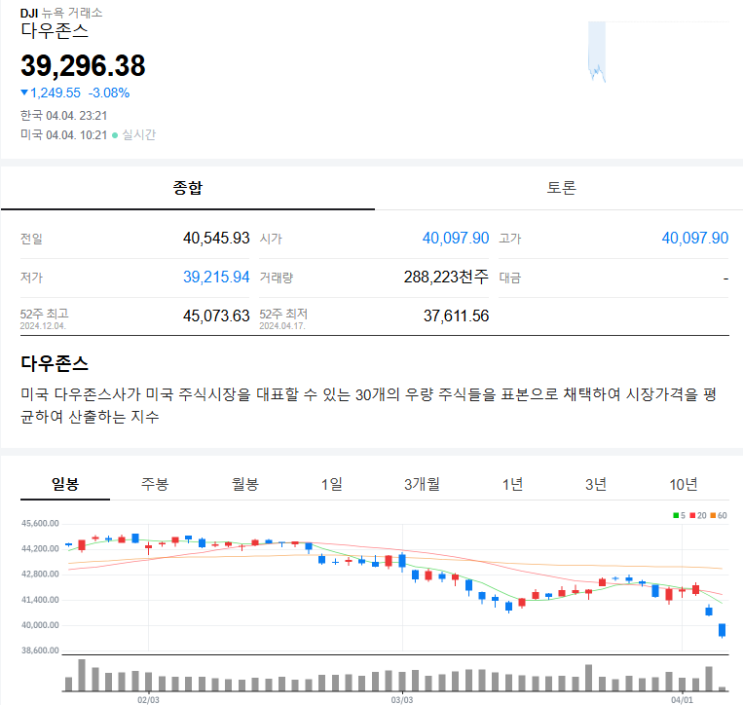Select the 주봉 chart tab
This screenshot has height=705, width=743.
(x=155, y=484)
